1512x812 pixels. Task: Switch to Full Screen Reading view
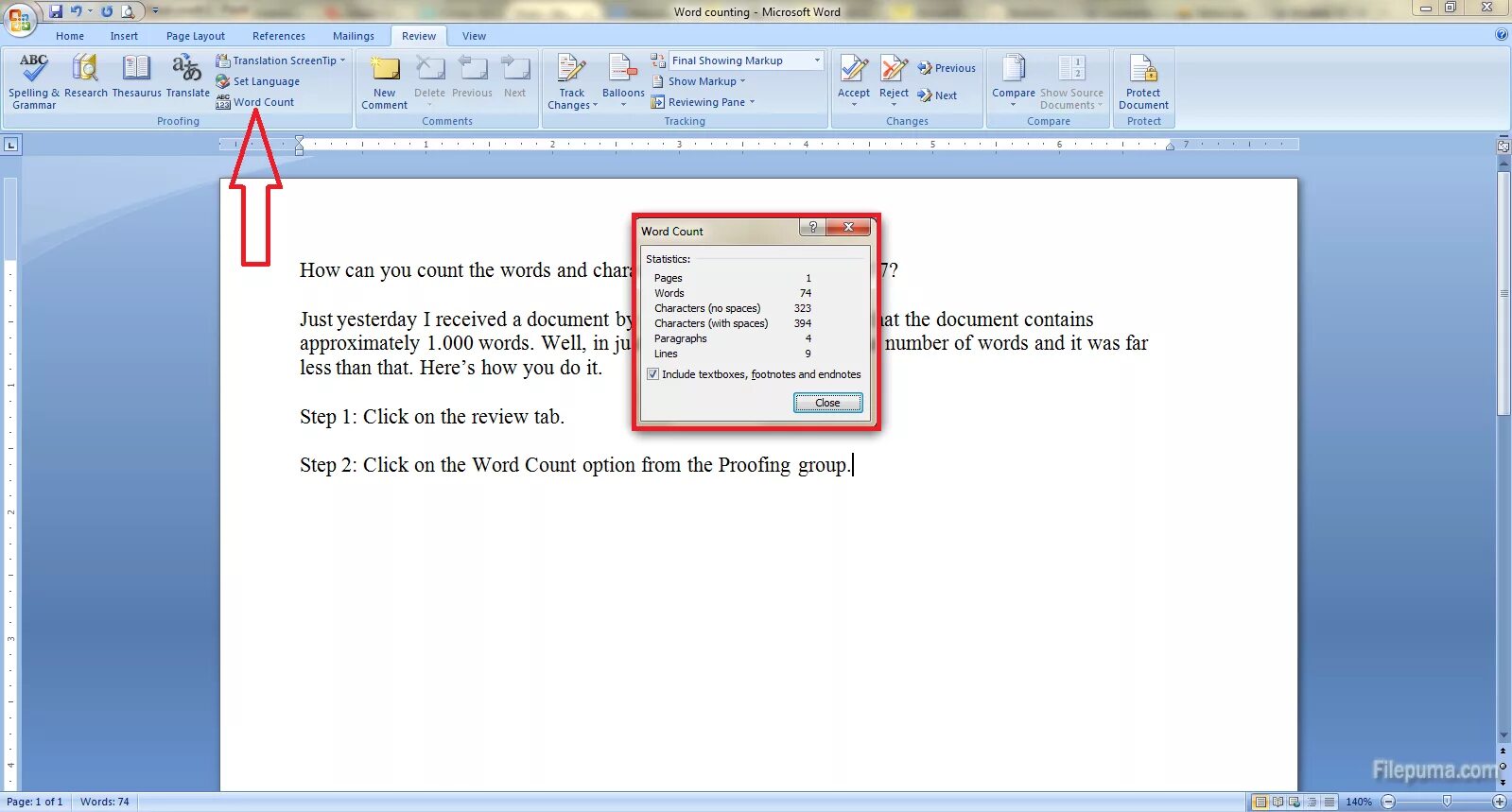tap(1277, 802)
